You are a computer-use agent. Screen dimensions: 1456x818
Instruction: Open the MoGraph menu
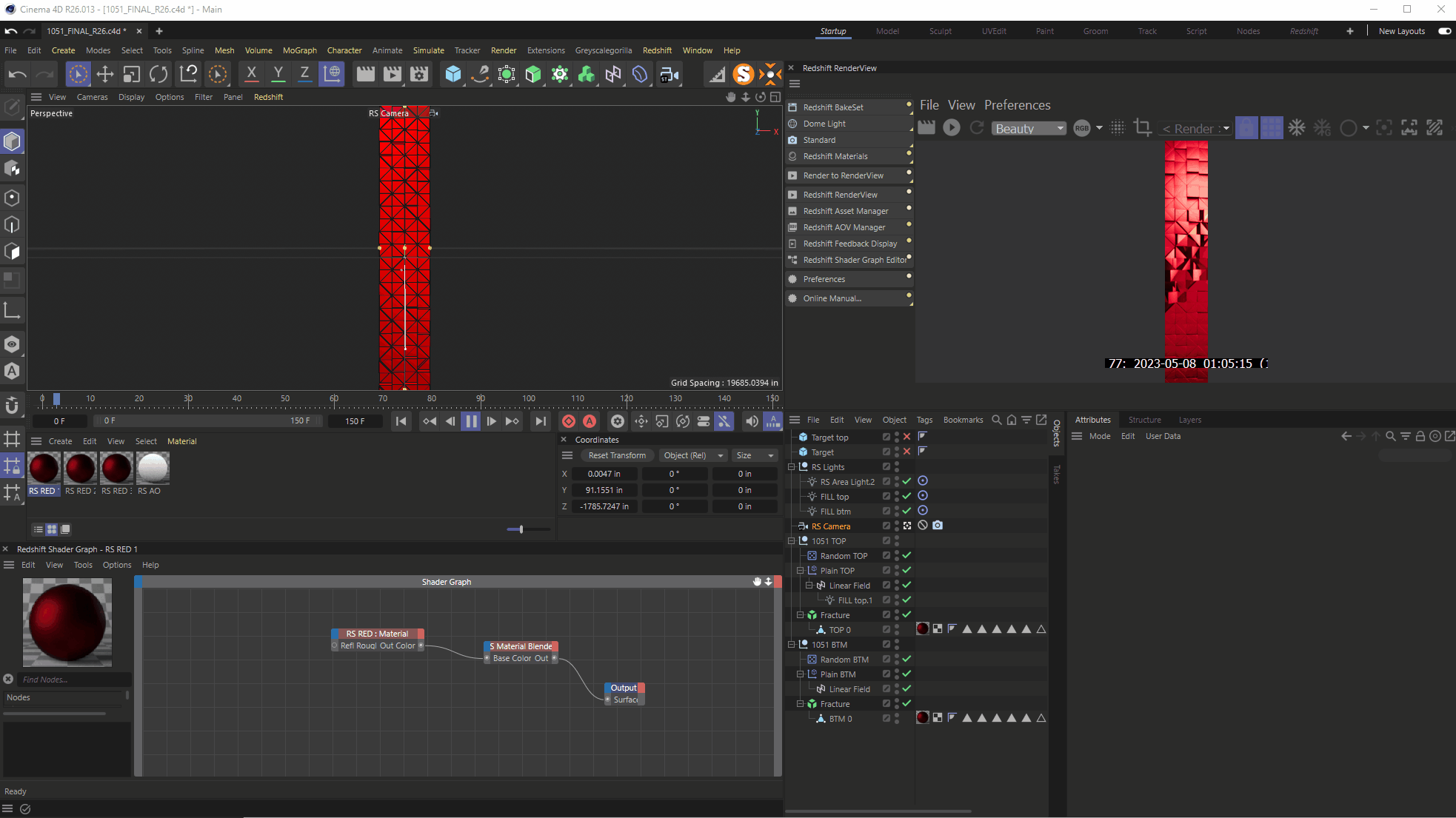point(299,50)
